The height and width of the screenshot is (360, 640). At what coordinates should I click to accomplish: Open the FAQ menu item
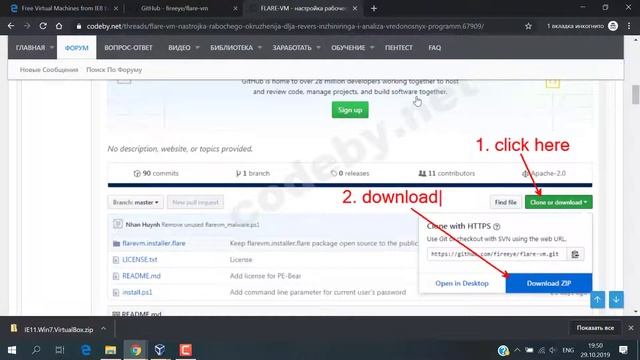[x=435, y=48]
